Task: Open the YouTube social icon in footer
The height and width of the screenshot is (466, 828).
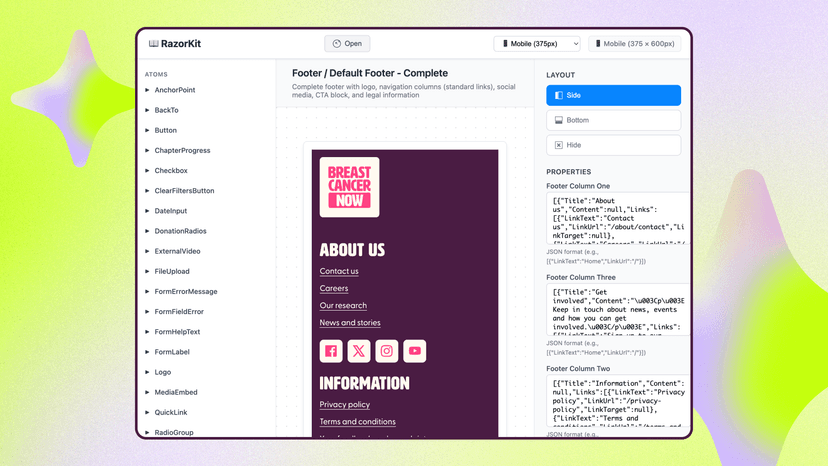Action: point(415,351)
